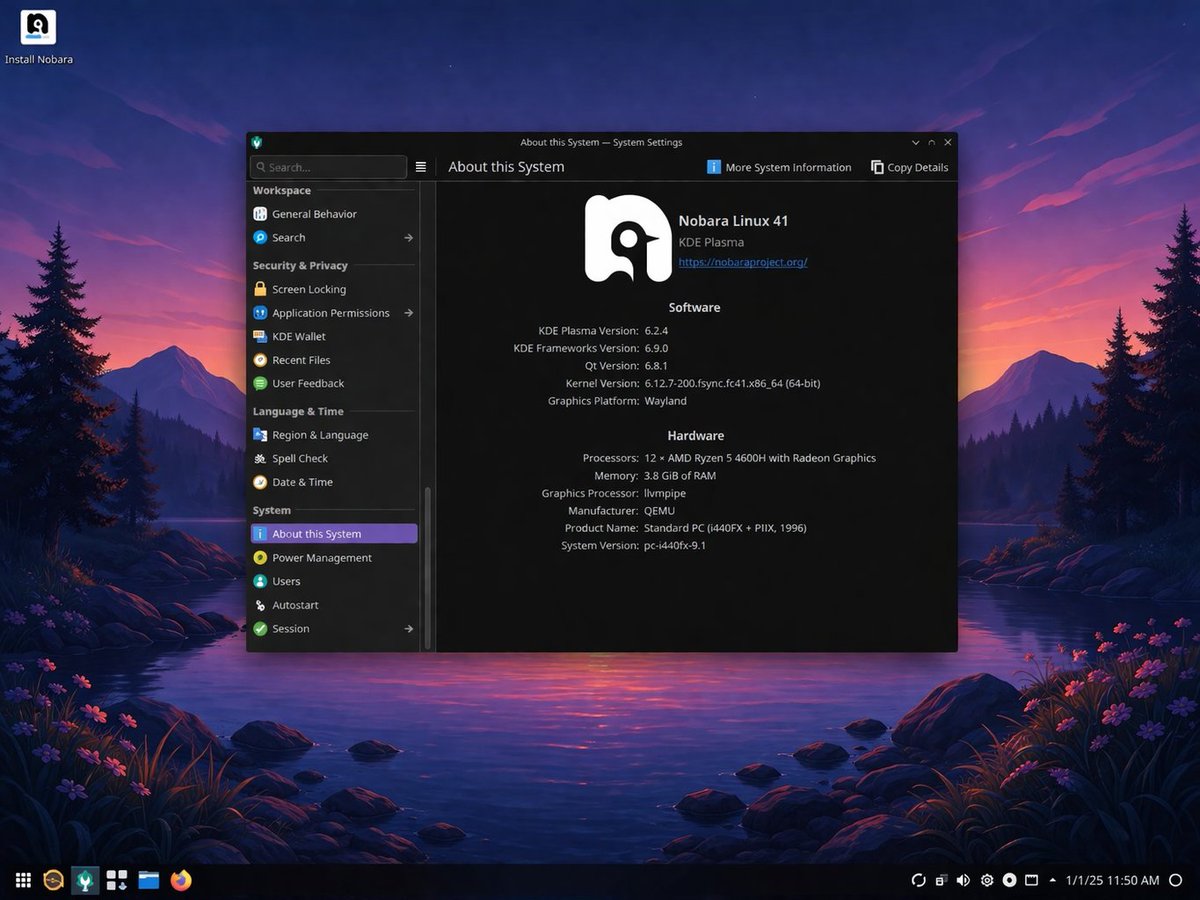Select About this System entry
1200x900 pixels.
point(334,534)
